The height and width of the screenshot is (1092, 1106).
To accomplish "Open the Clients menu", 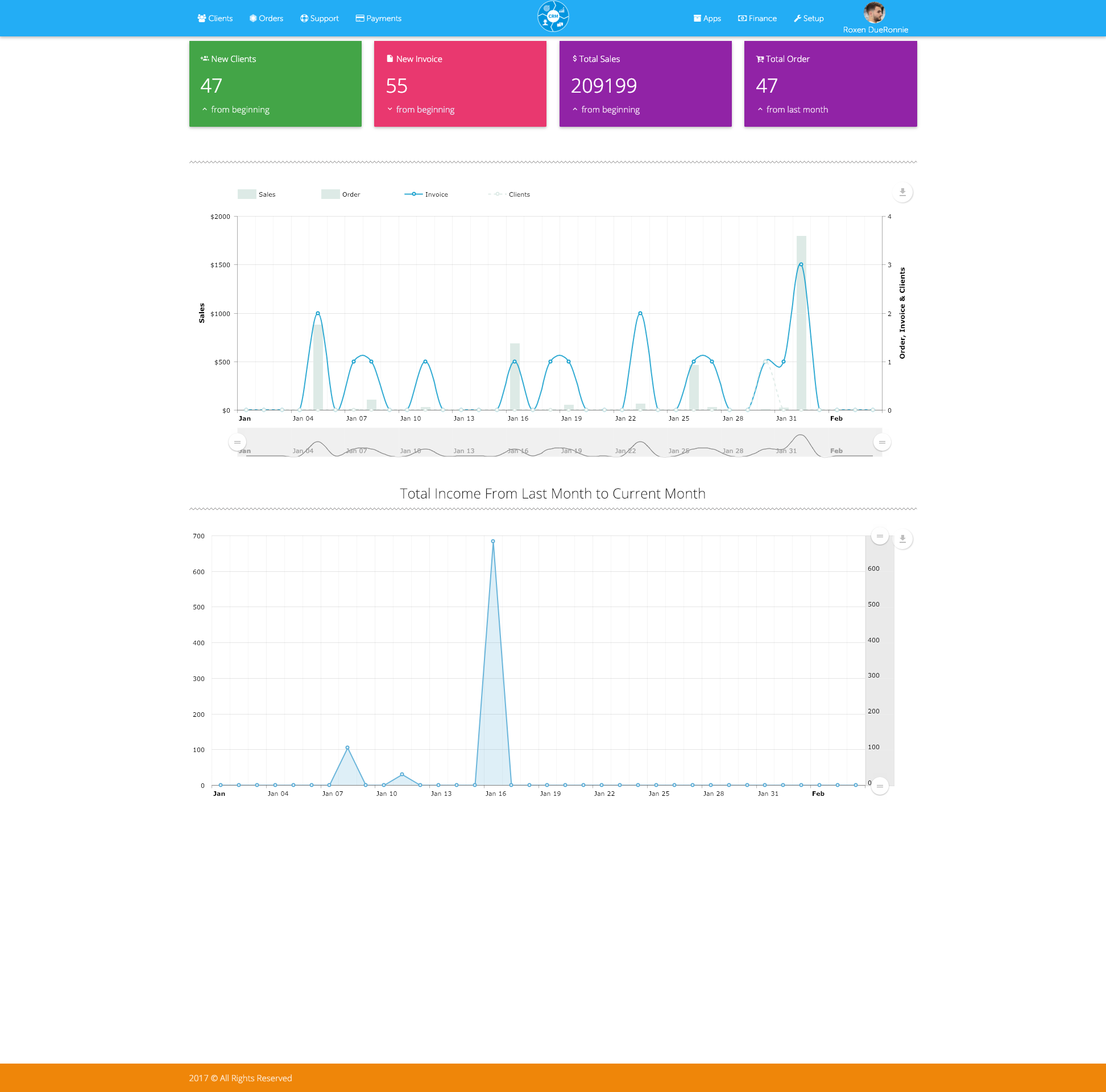I will (x=216, y=18).
